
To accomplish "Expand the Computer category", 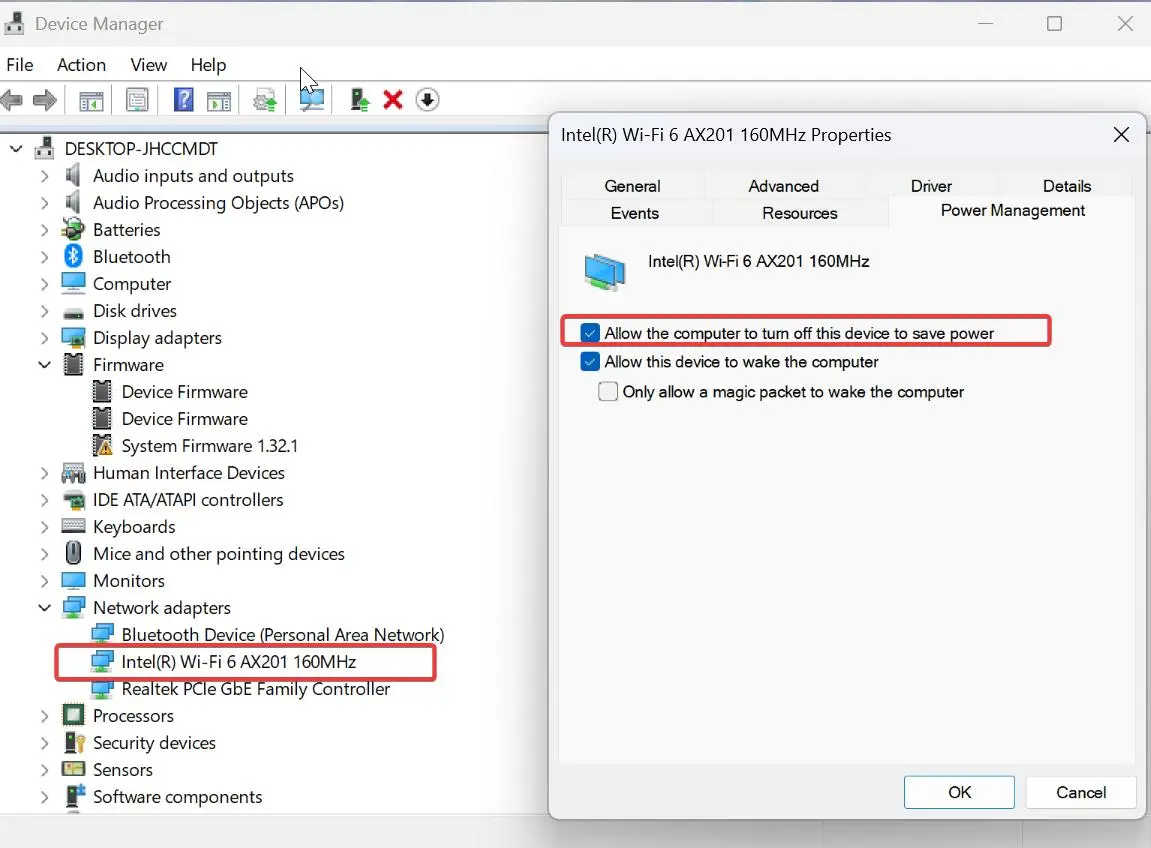I will 45,284.
